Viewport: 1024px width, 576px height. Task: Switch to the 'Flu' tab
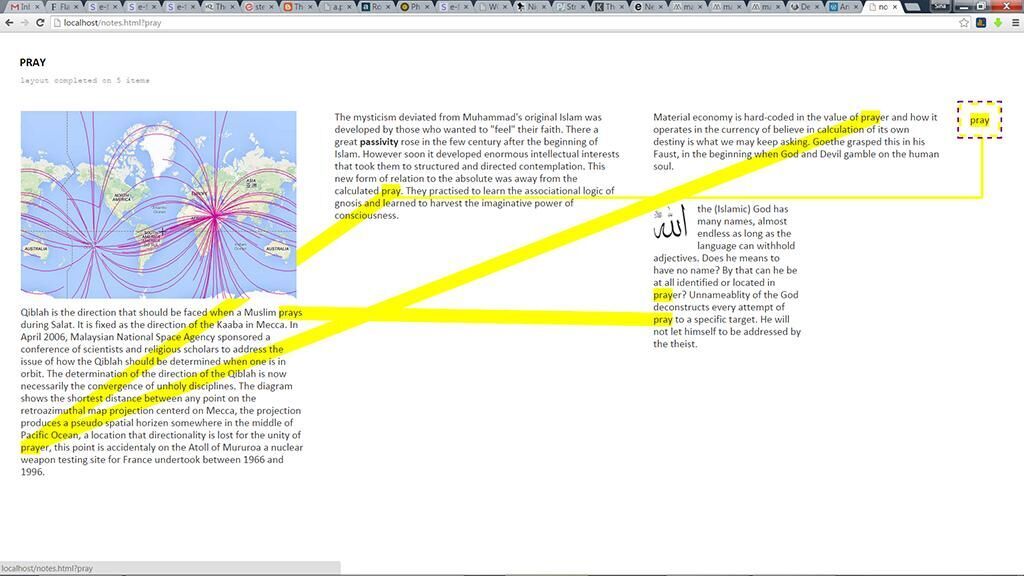pos(61,7)
